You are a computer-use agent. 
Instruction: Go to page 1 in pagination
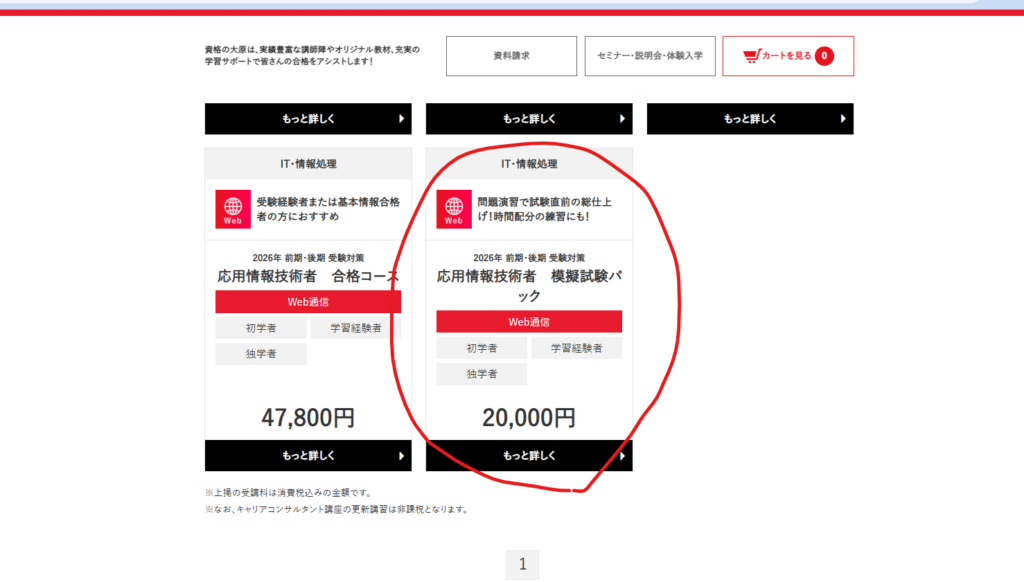pyautogui.click(x=522, y=565)
